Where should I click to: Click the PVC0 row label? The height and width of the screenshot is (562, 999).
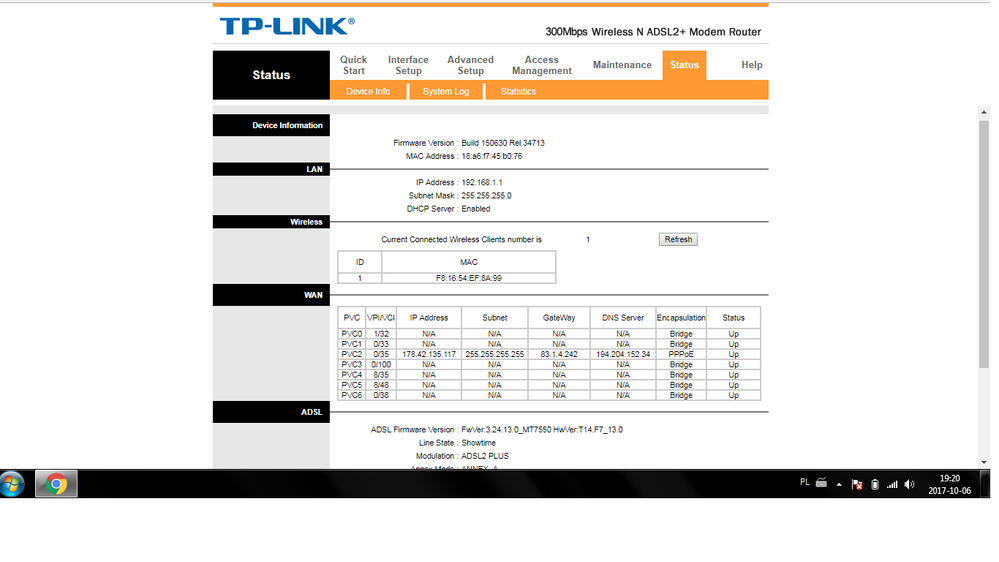tap(351, 334)
